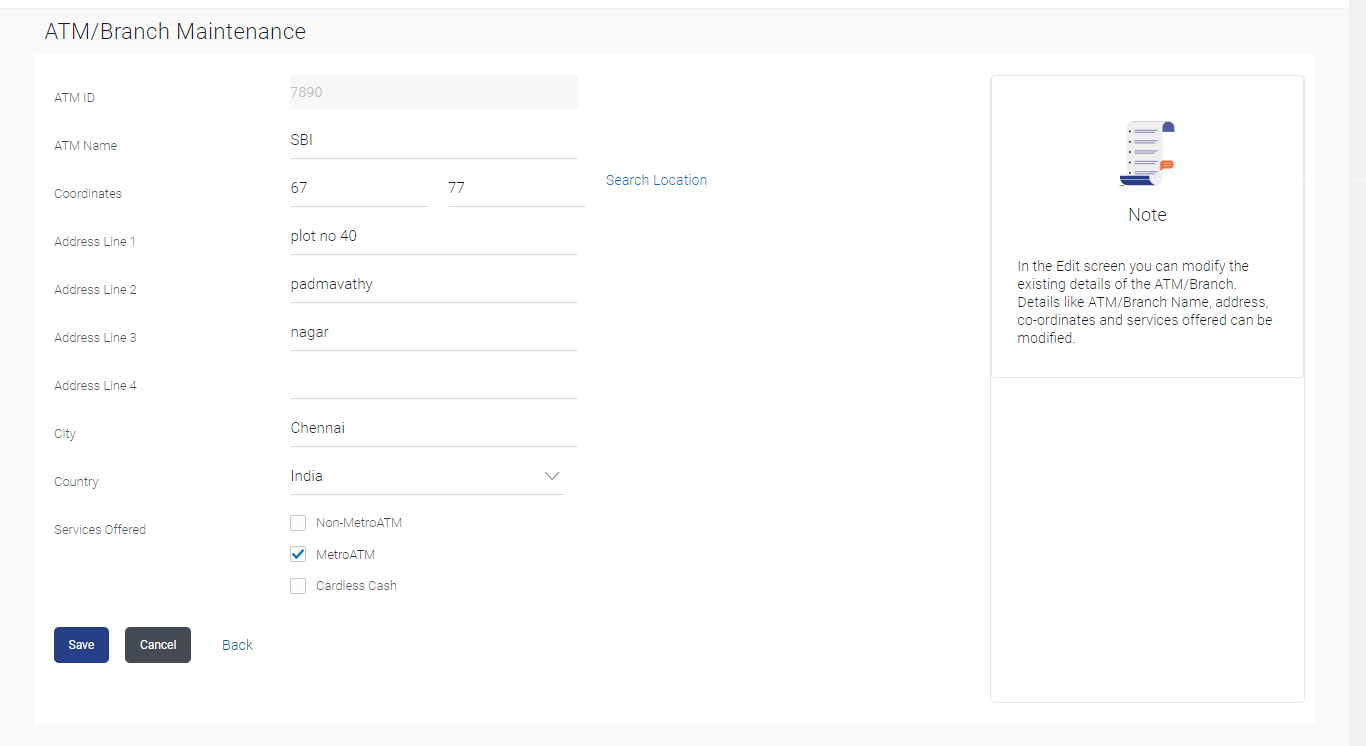
Task: Uncheck the MetroATM checkbox
Action: pyautogui.click(x=298, y=555)
